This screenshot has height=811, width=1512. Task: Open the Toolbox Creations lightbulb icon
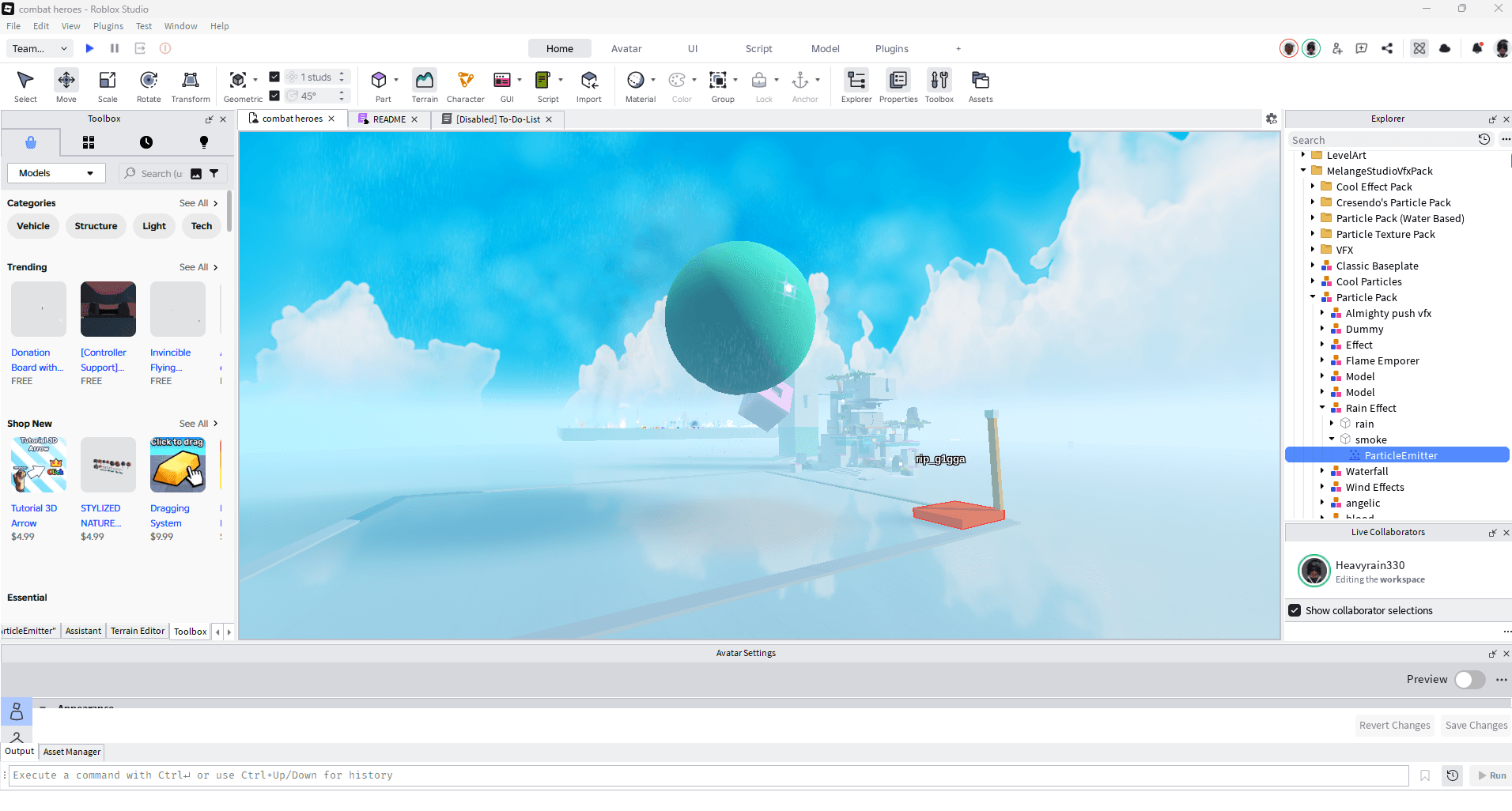[204, 142]
